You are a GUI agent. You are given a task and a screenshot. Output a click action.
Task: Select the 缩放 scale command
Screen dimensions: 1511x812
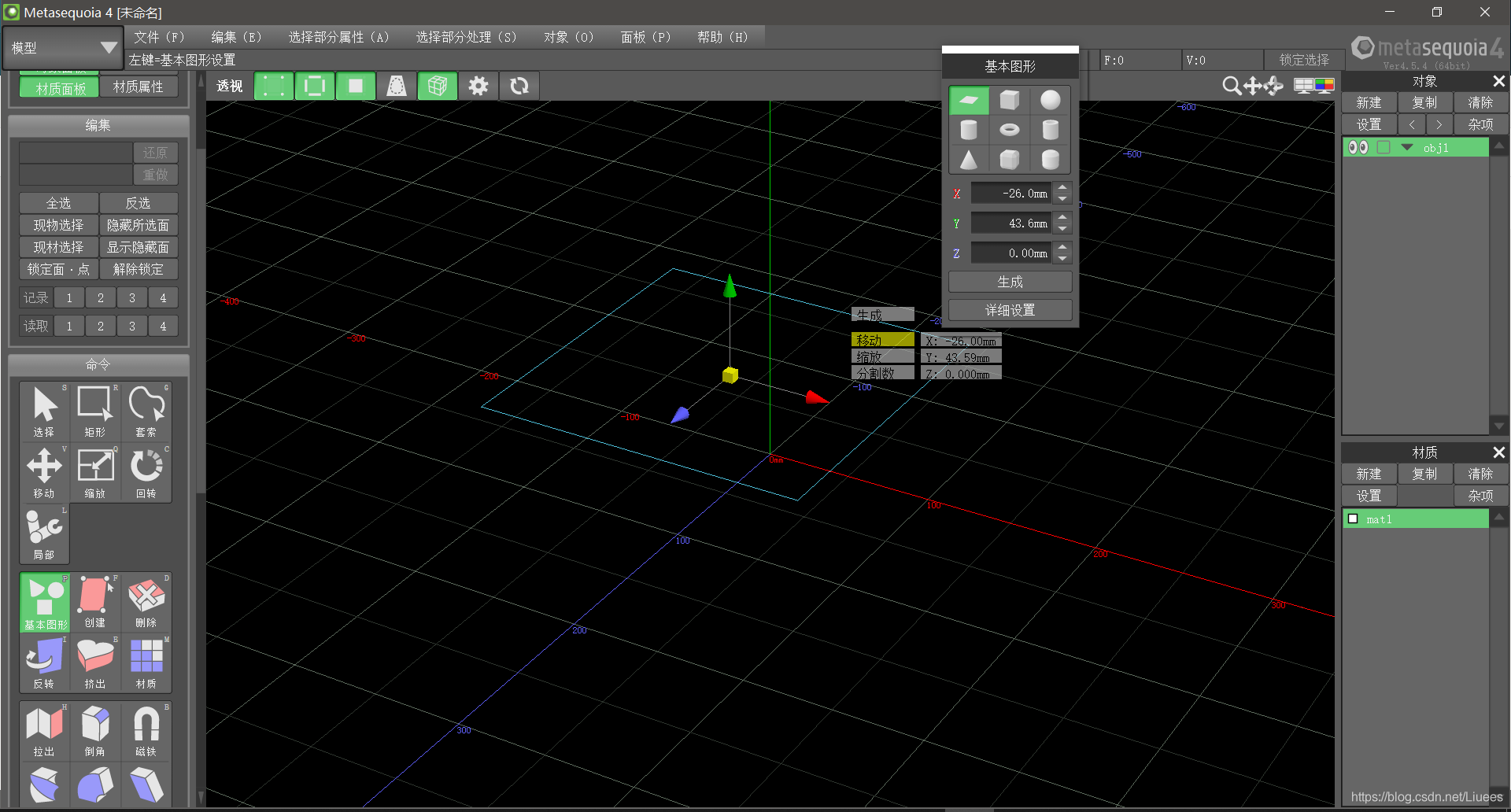[x=95, y=473]
